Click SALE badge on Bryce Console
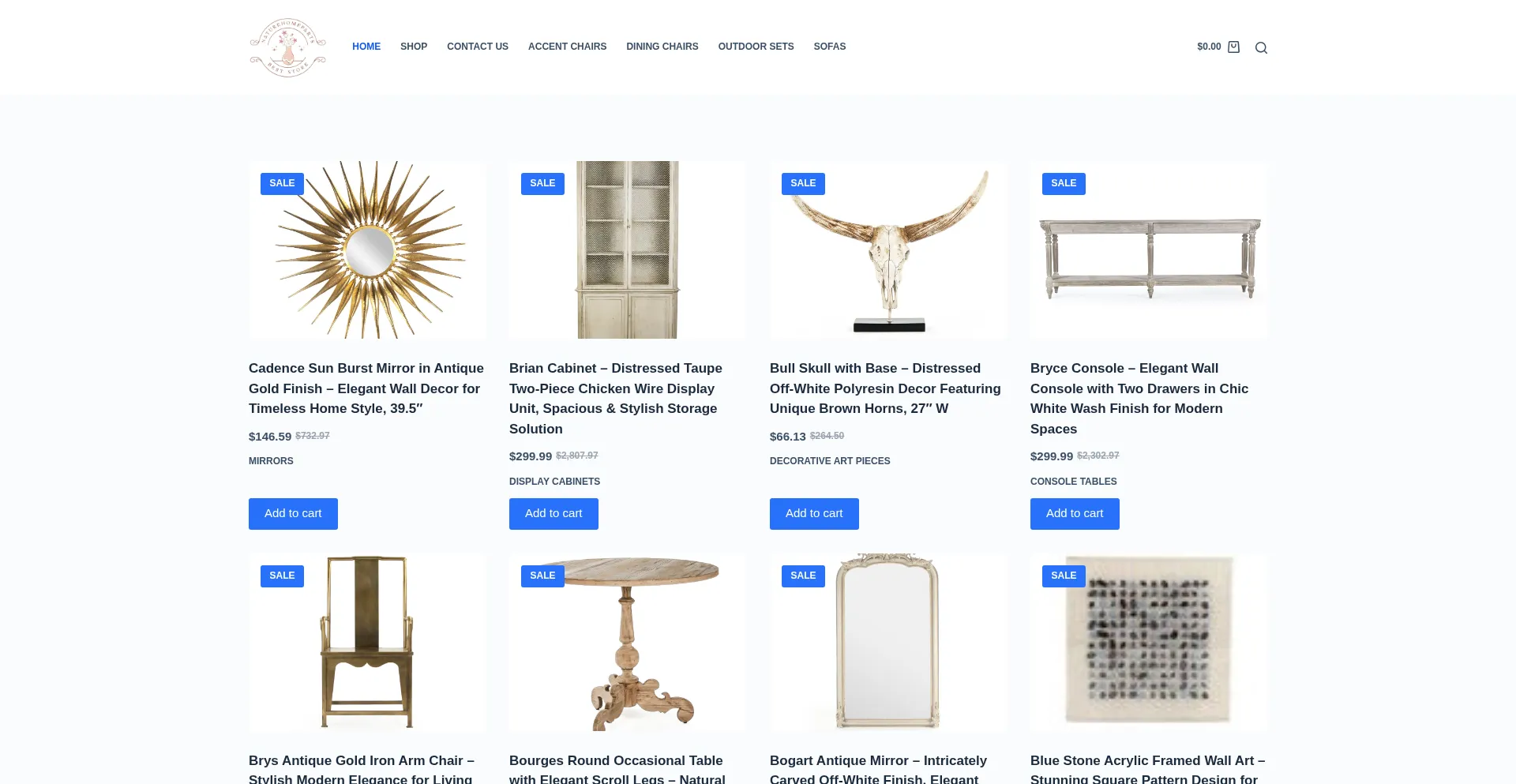This screenshot has height=784, width=1516. (1064, 183)
